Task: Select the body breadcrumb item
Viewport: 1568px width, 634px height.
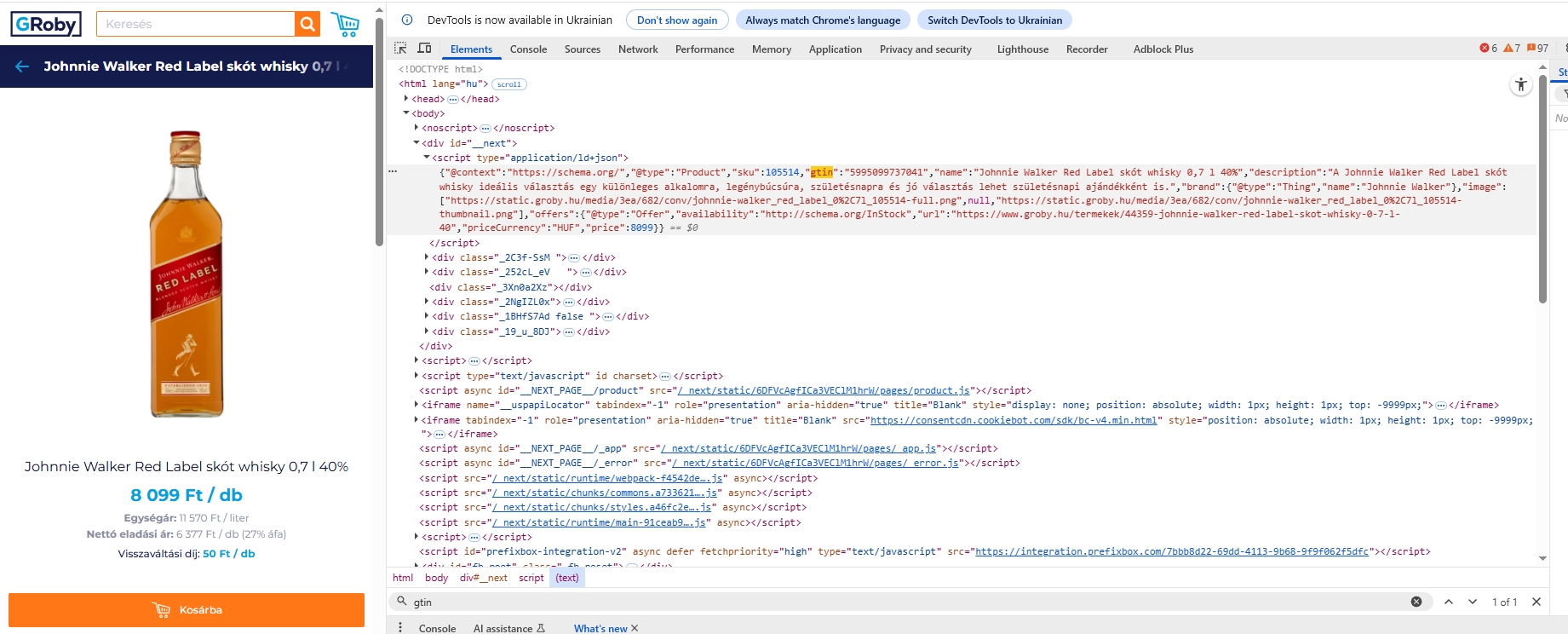Action: click(436, 578)
